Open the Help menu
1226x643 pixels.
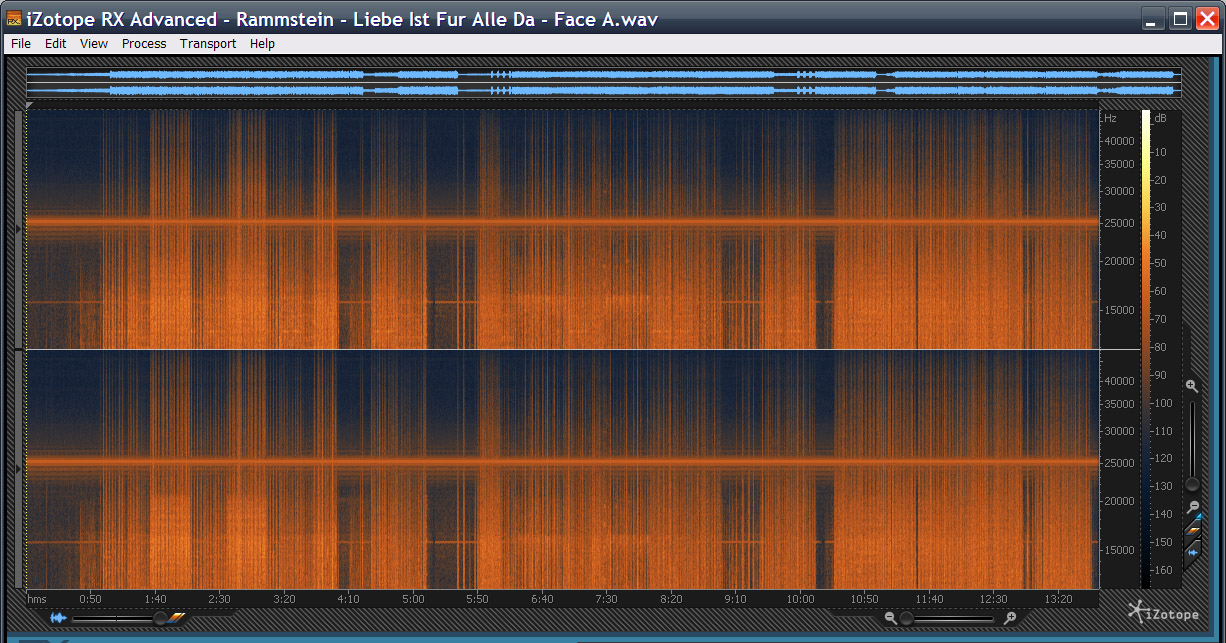[x=262, y=43]
